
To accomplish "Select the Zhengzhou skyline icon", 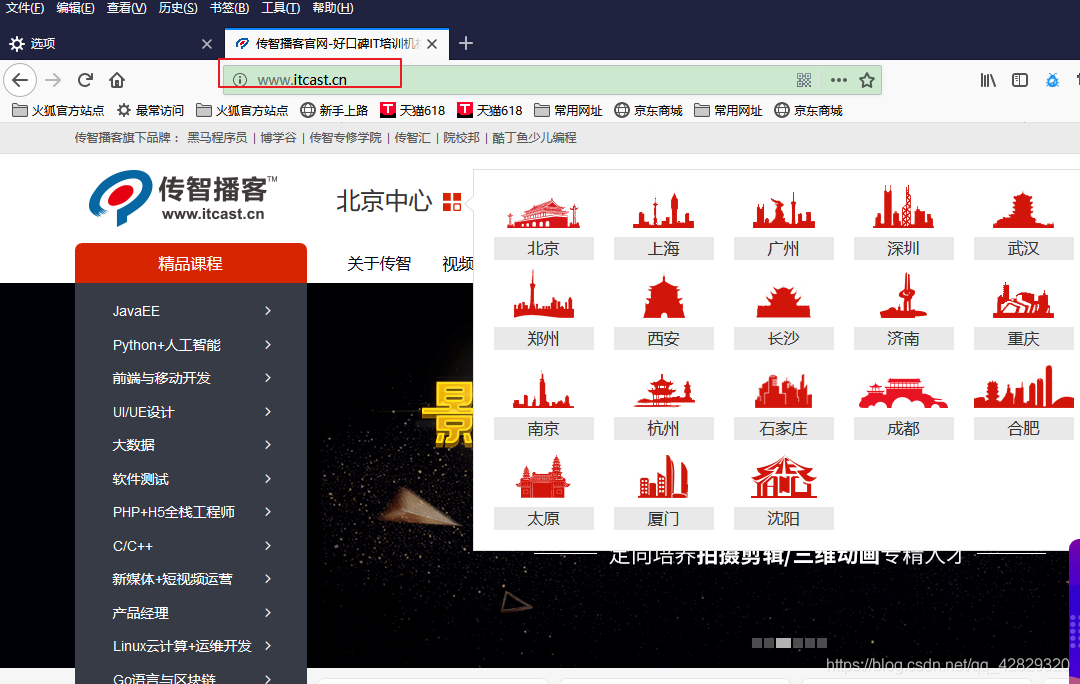I will click(x=543, y=295).
